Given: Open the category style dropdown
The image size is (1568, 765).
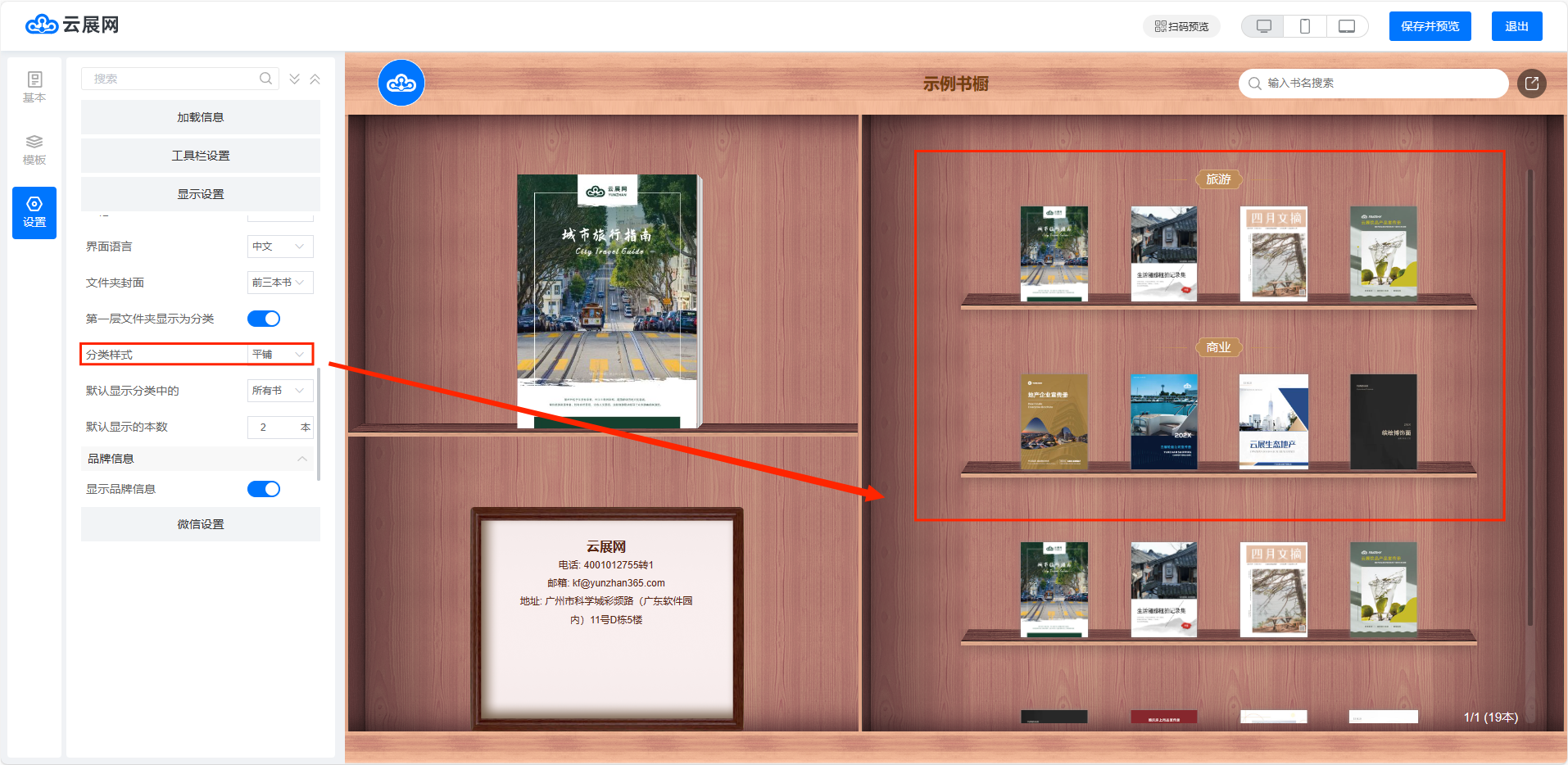Looking at the screenshot, I should 279,355.
